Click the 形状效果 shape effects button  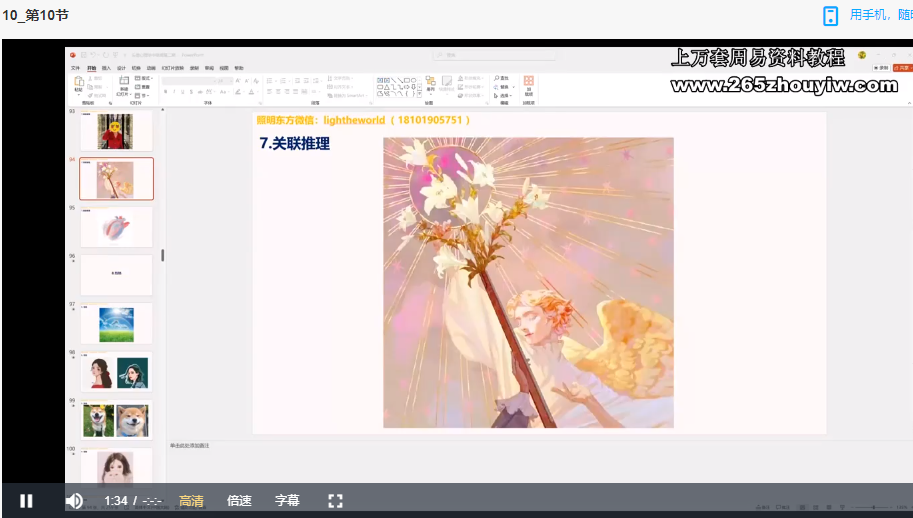[472, 95]
